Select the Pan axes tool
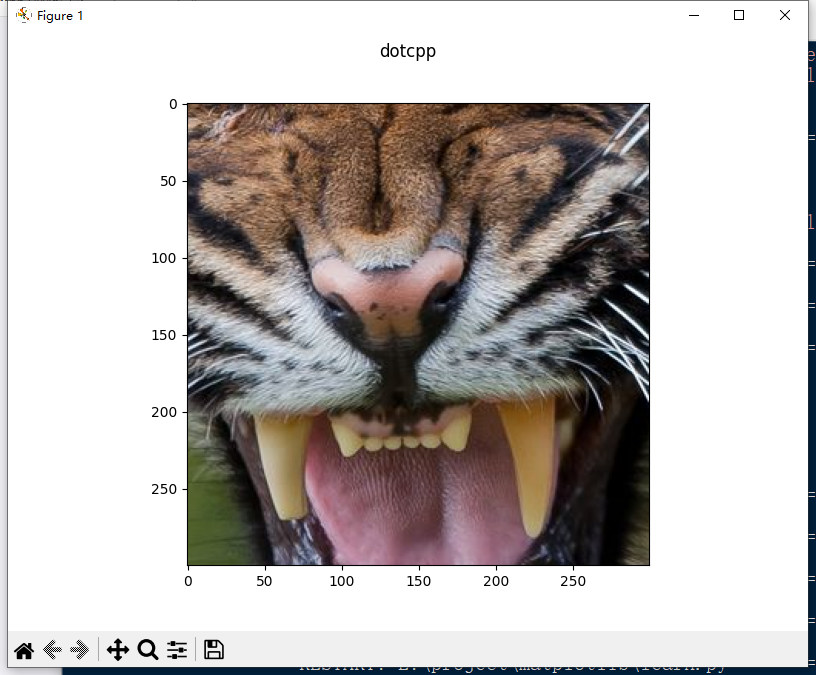 (x=118, y=650)
